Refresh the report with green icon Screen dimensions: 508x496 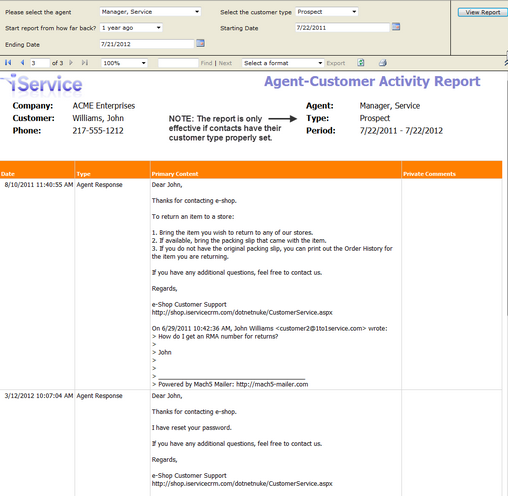pos(361,63)
